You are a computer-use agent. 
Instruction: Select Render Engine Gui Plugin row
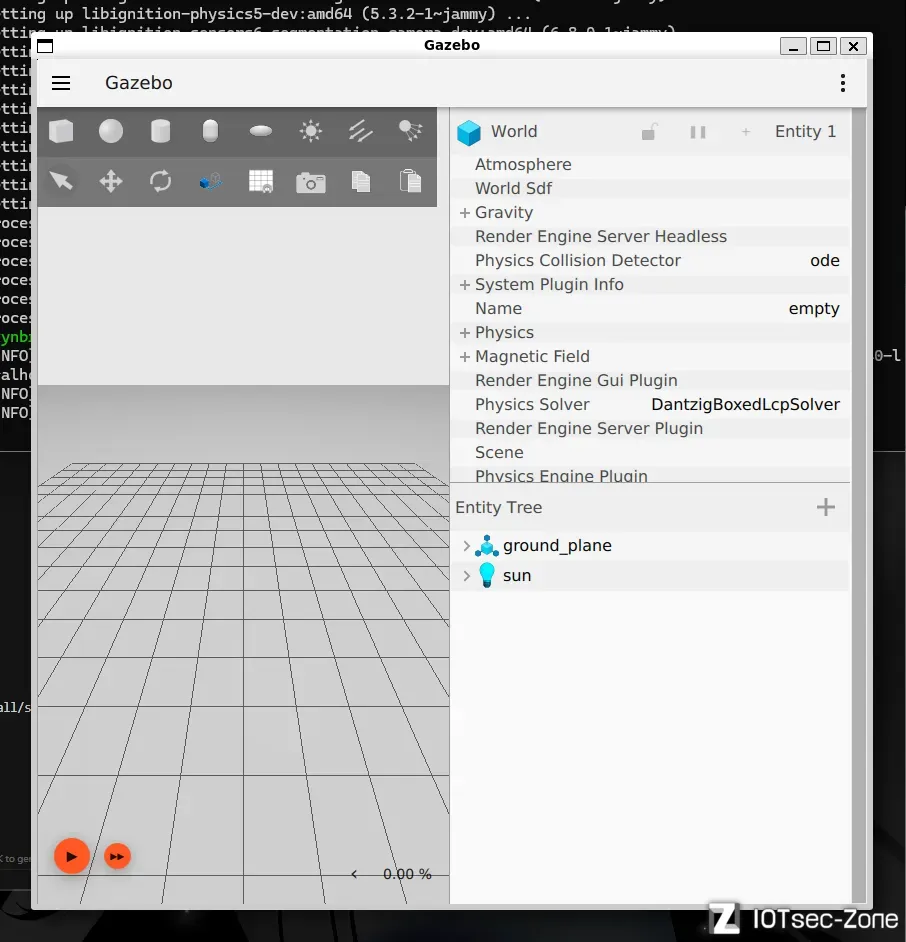pyautogui.click(x=651, y=381)
